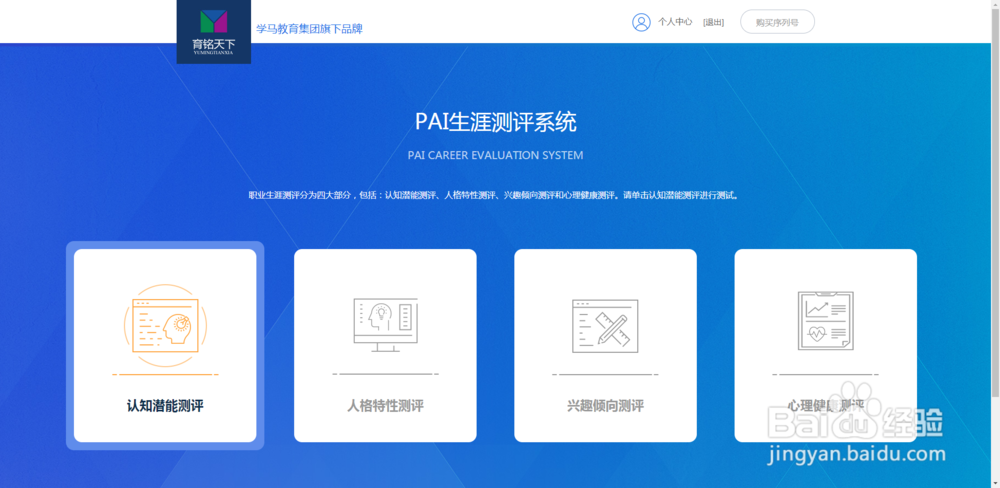Log out via the [退出] link
Screen dimensions: 1000x488
(x=713, y=22)
